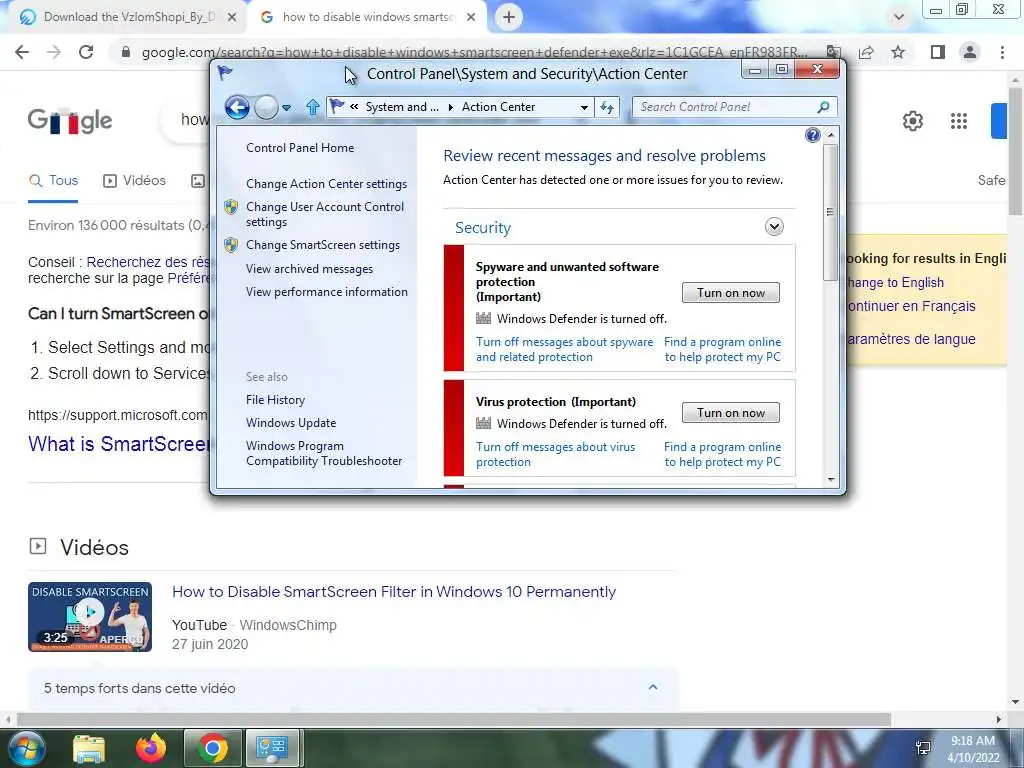This screenshot has height=768, width=1024.
Task: Open Control Panel Home link
Action: [300, 148]
